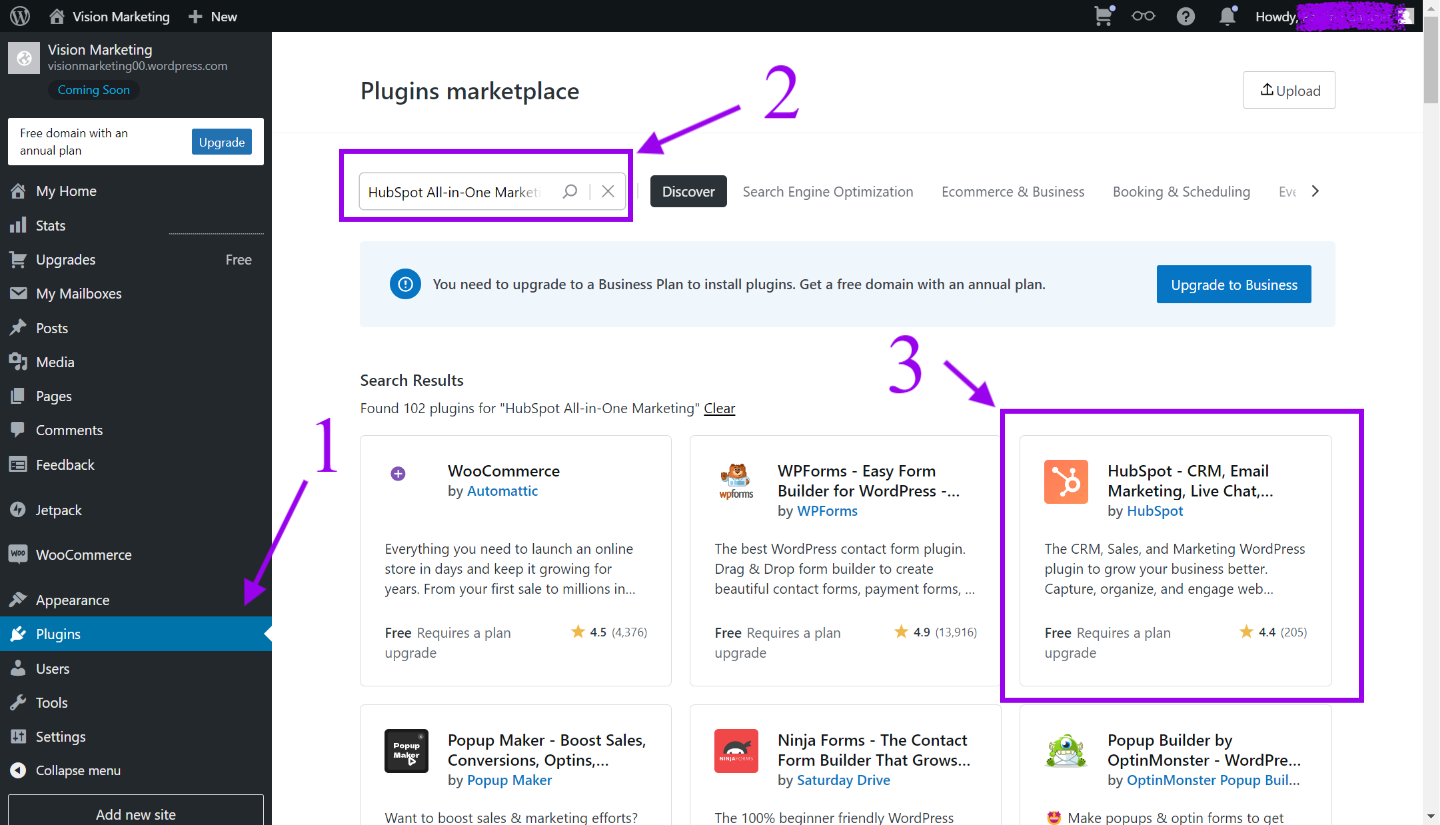The height and width of the screenshot is (825, 1440).
Task: Open the WPForms author link
Action: [x=827, y=511]
